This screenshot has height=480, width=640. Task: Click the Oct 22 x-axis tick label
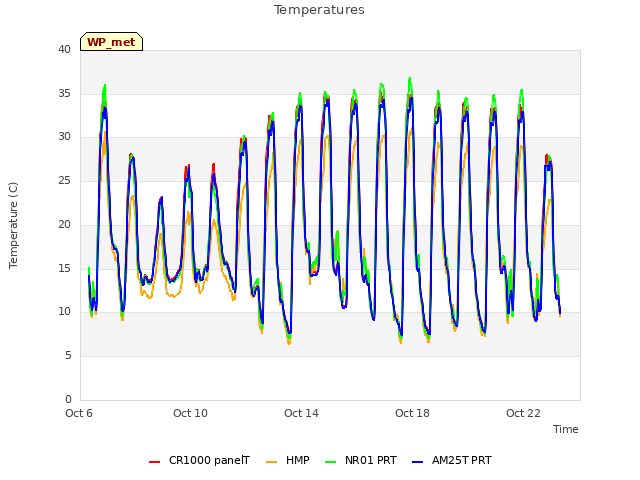pyautogui.click(x=523, y=413)
